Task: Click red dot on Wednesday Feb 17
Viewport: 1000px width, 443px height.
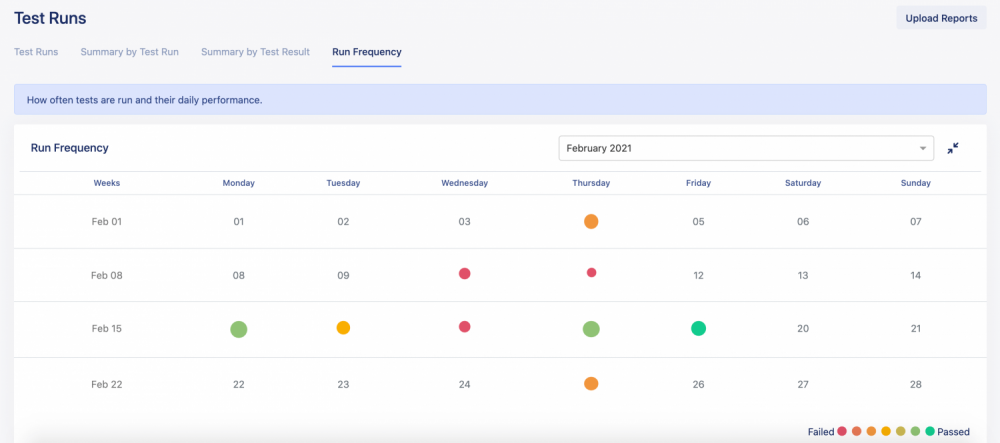Action: pyautogui.click(x=464, y=326)
